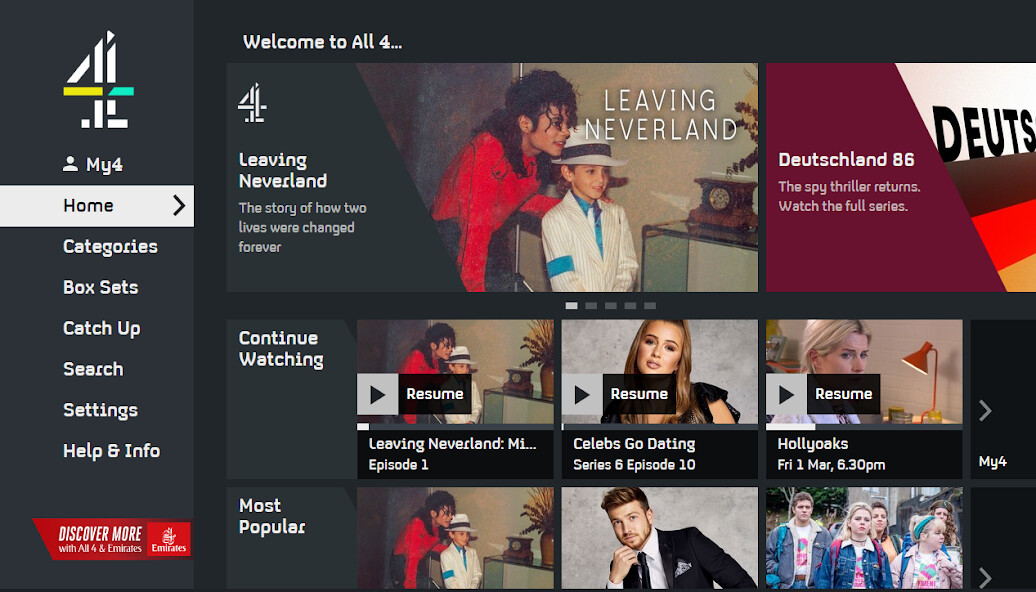The height and width of the screenshot is (592, 1036).
Task: Click Welcome to All 4 heading
Action: point(322,42)
